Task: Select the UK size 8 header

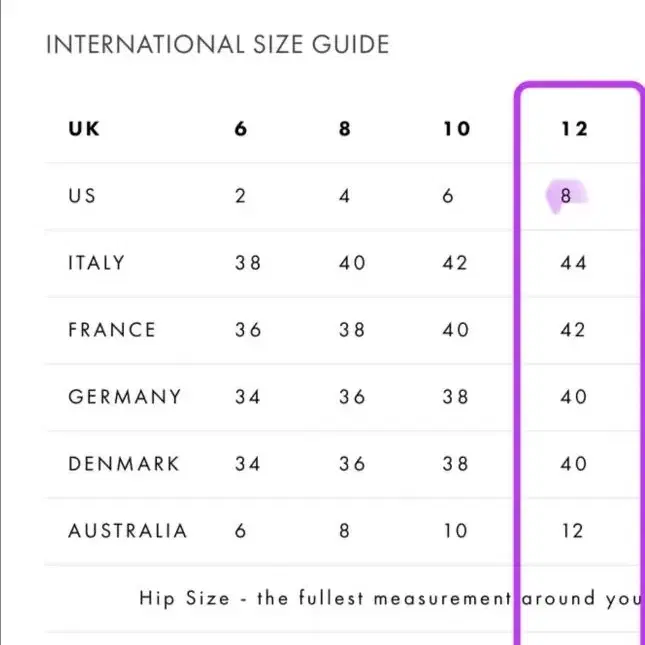Action: (345, 129)
